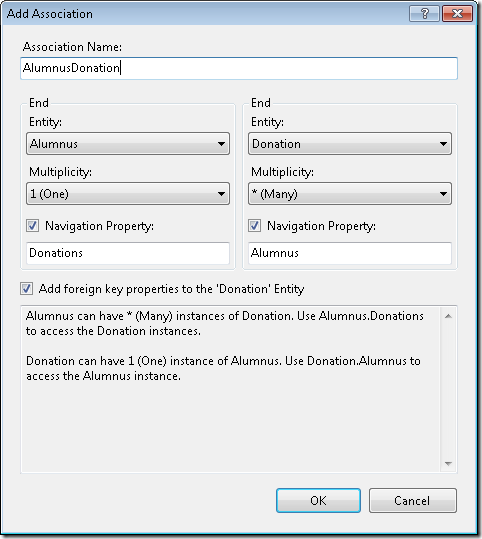Open the Donation entity dropdown
Viewport: 482px width, 539px height.
tap(350, 144)
